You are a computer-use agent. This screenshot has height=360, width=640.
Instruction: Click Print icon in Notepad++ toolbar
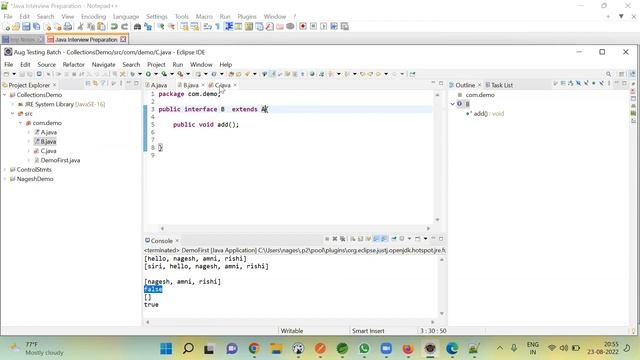[68, 27]
